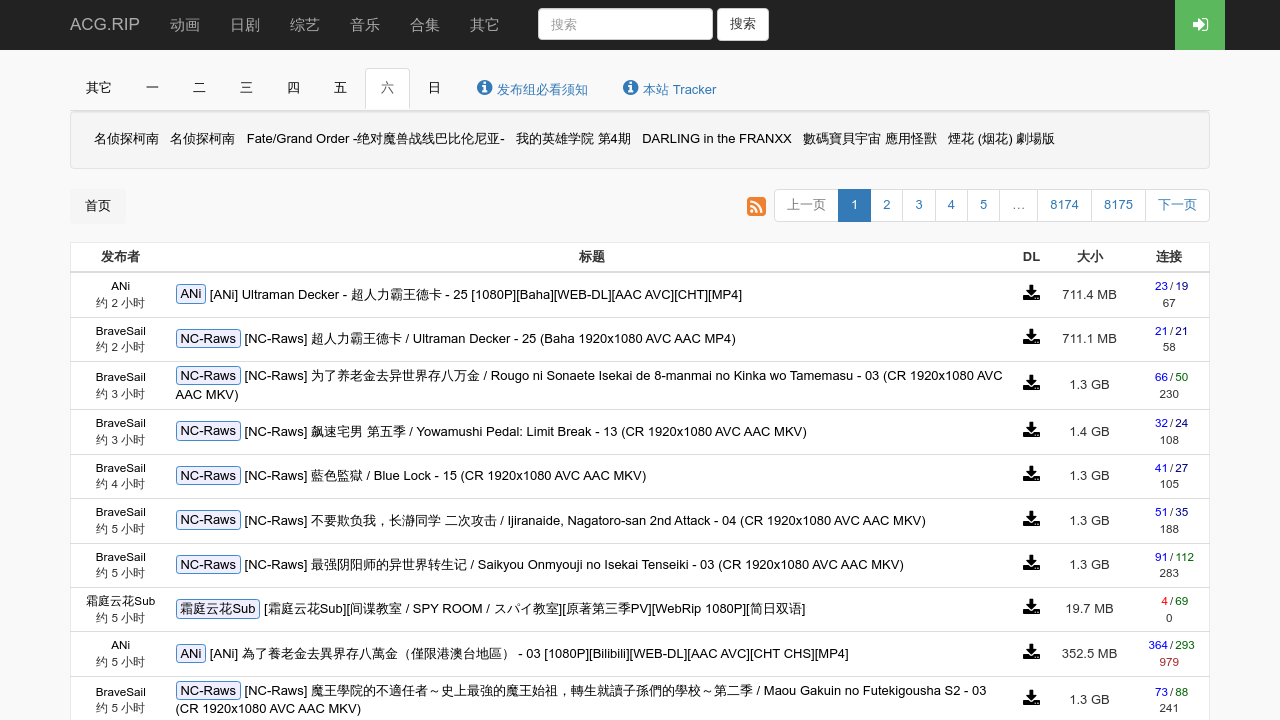
Task: Go to page 5
Action: pos(984,205)
